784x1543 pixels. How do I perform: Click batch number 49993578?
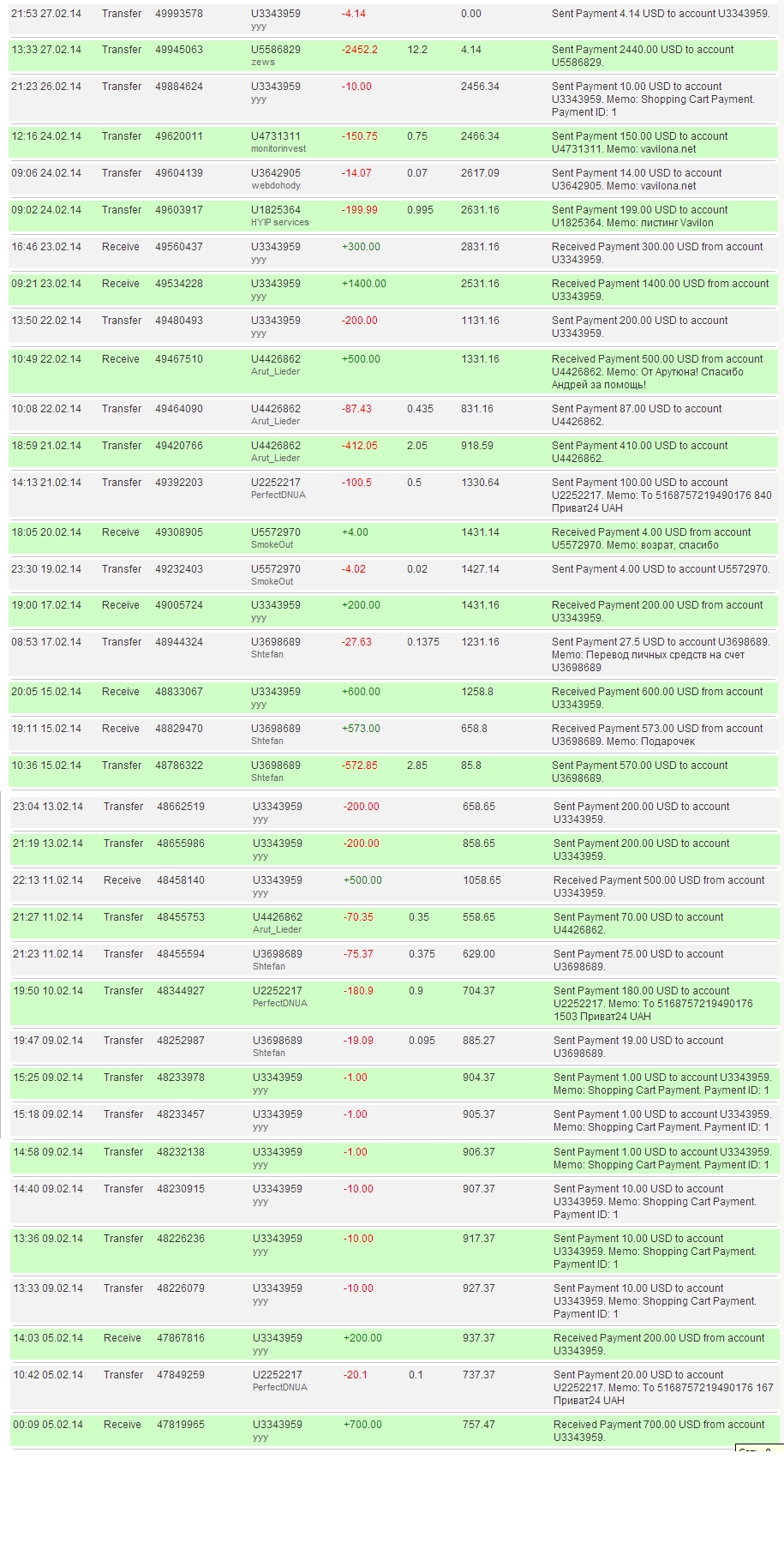(x=179, y=14)
